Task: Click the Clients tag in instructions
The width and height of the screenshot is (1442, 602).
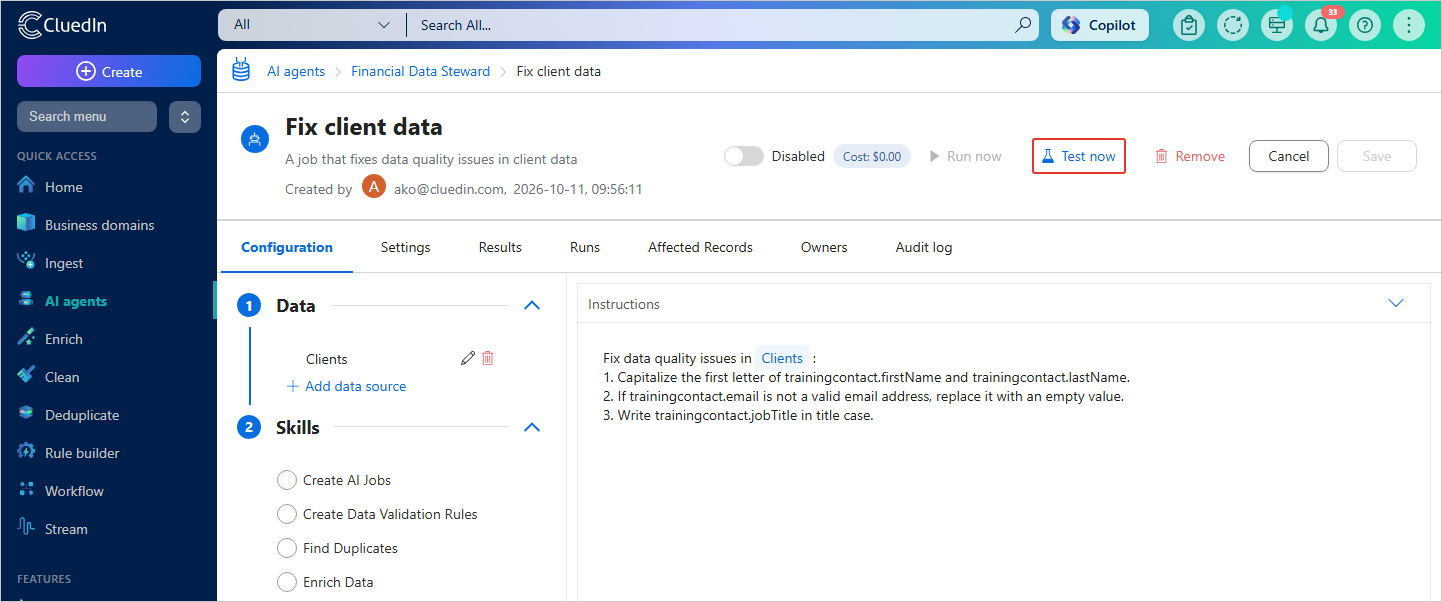Action: coord(782,358)
